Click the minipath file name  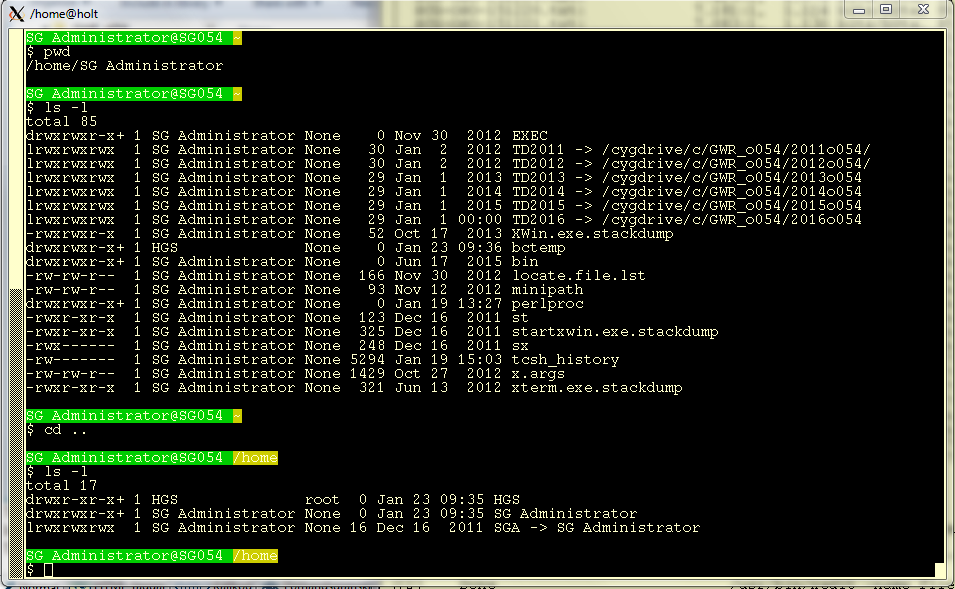548,289
